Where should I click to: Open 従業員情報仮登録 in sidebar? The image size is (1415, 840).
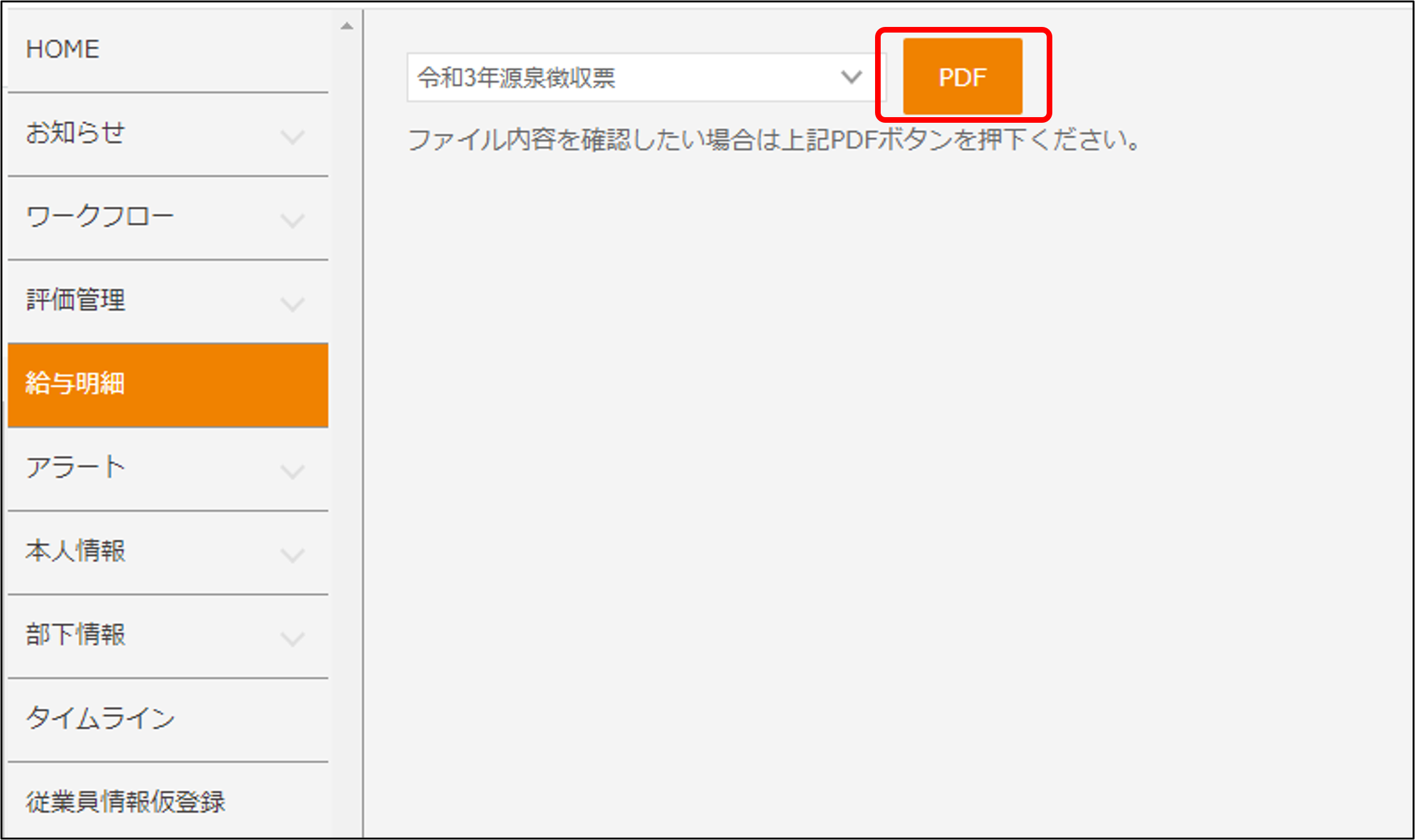tap(125, 802)
